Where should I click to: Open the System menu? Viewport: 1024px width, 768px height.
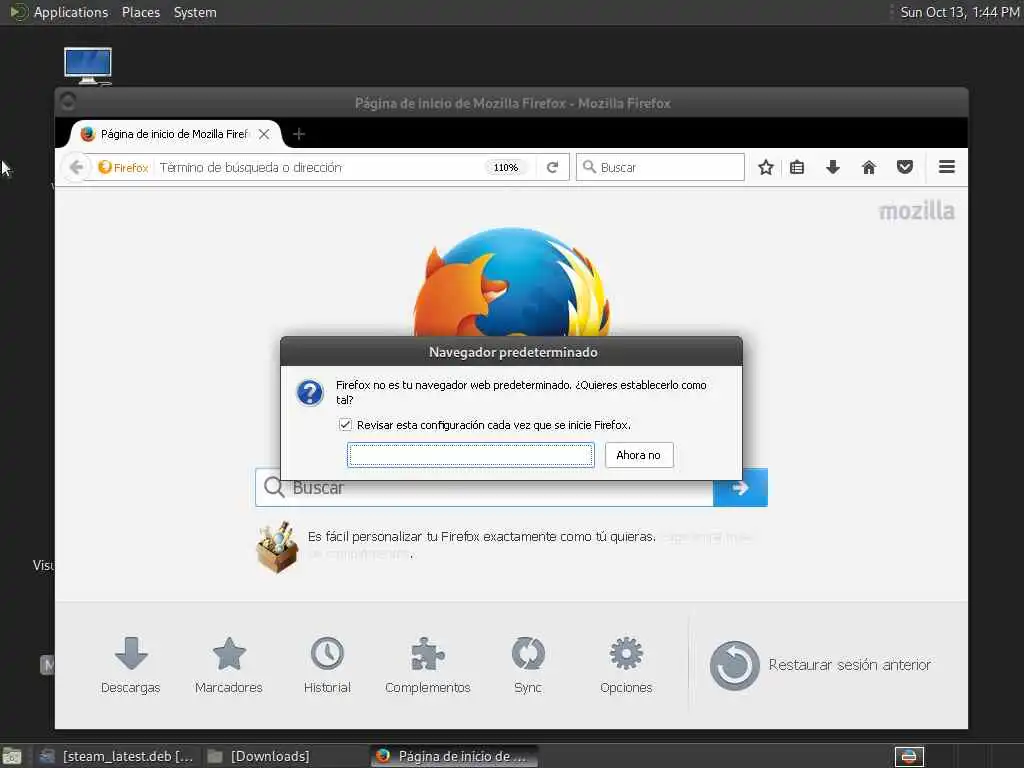pos(195,12)
